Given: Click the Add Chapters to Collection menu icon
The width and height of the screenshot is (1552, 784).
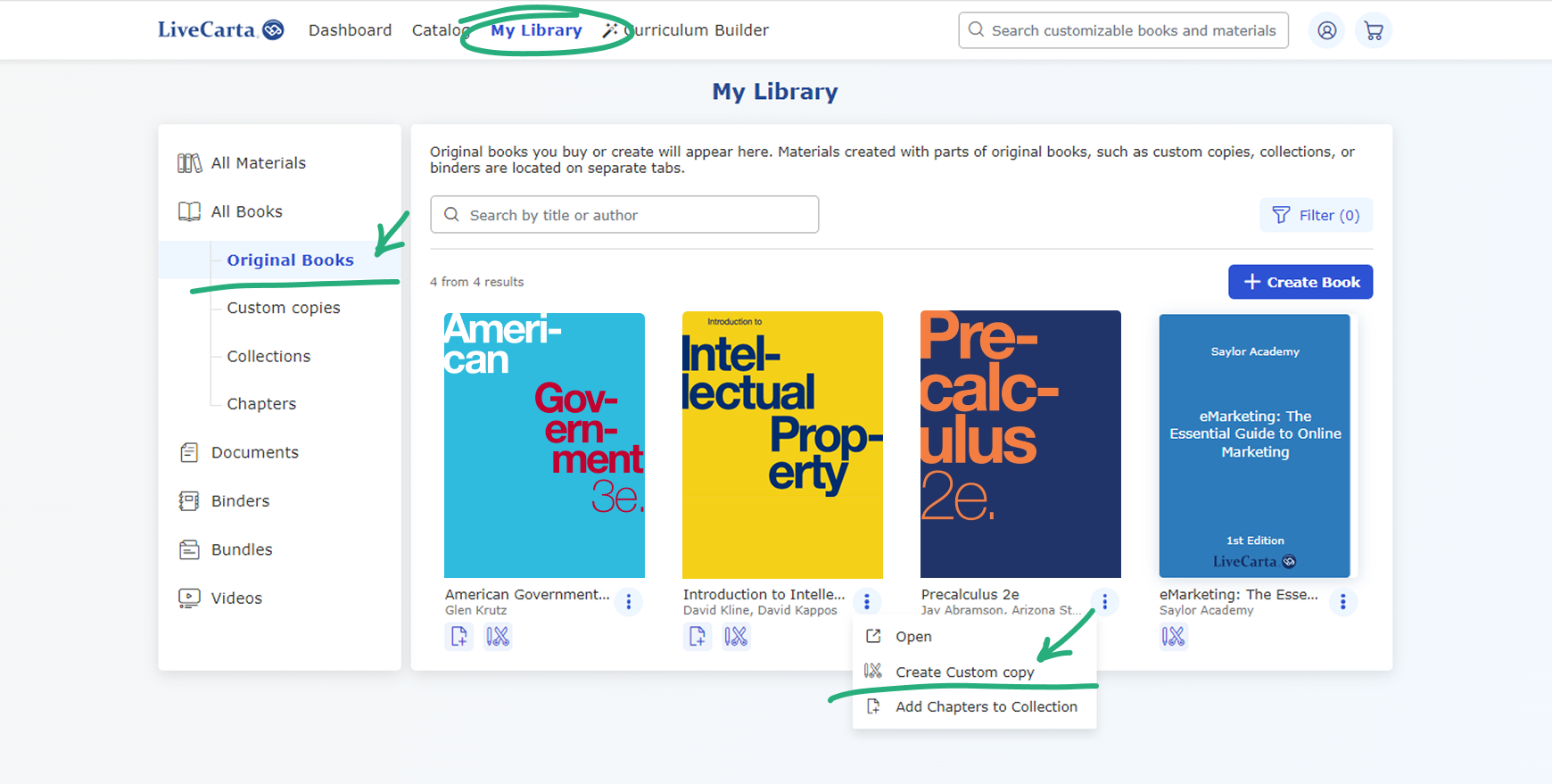Looking at the screenshot, I should (874, 706).
